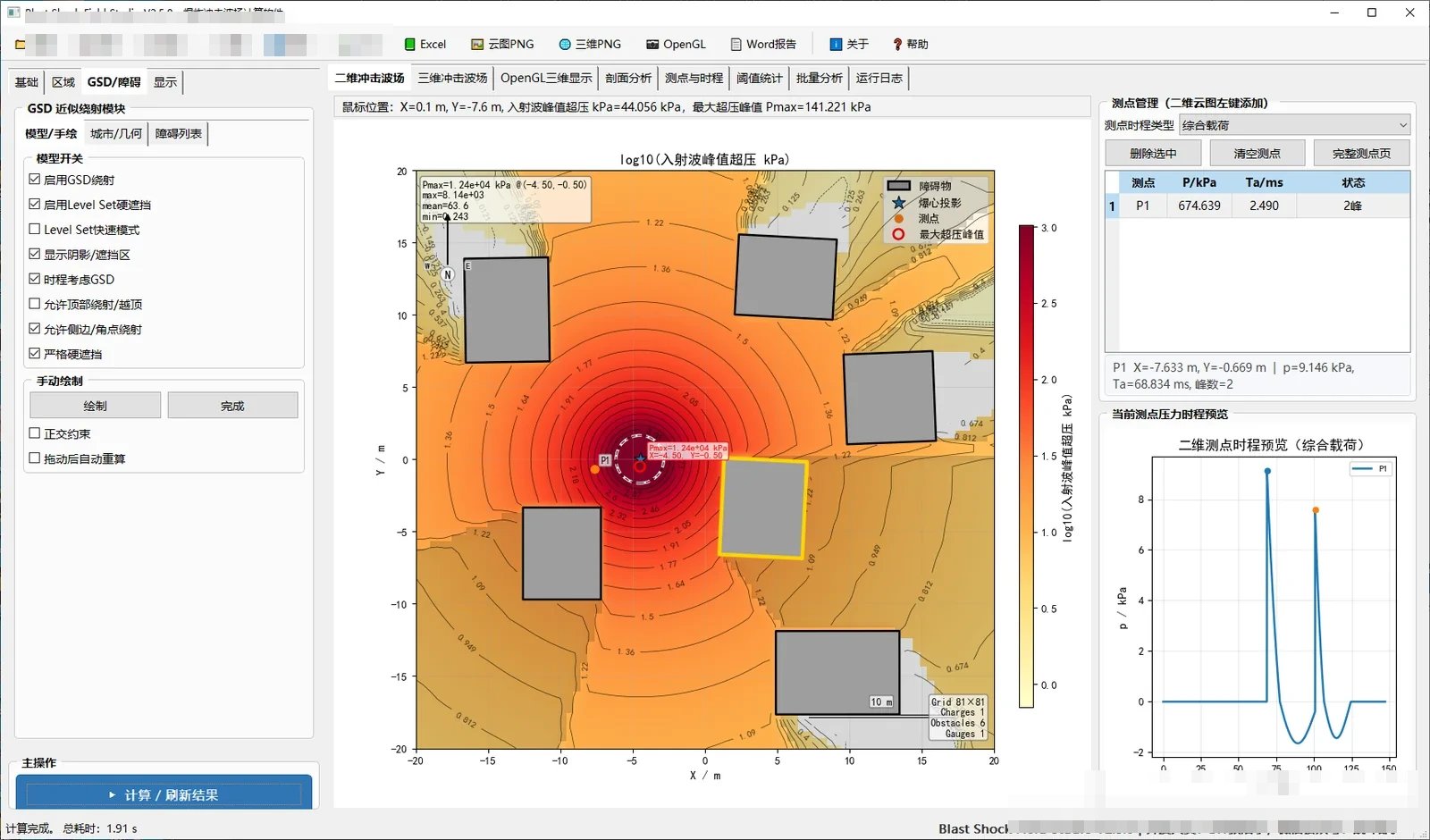The image size is (1430, 840).
Task: Click the orange 测点 marker in legend
Action: pyautogui.click(x=899, y=219)
